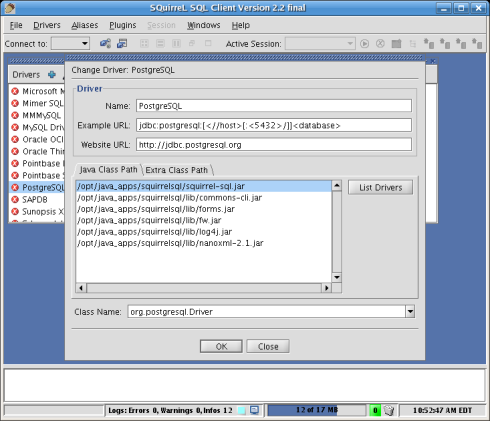Click the red X icon beside Mimer SQL
490x421 pixels.
[15, 103]
